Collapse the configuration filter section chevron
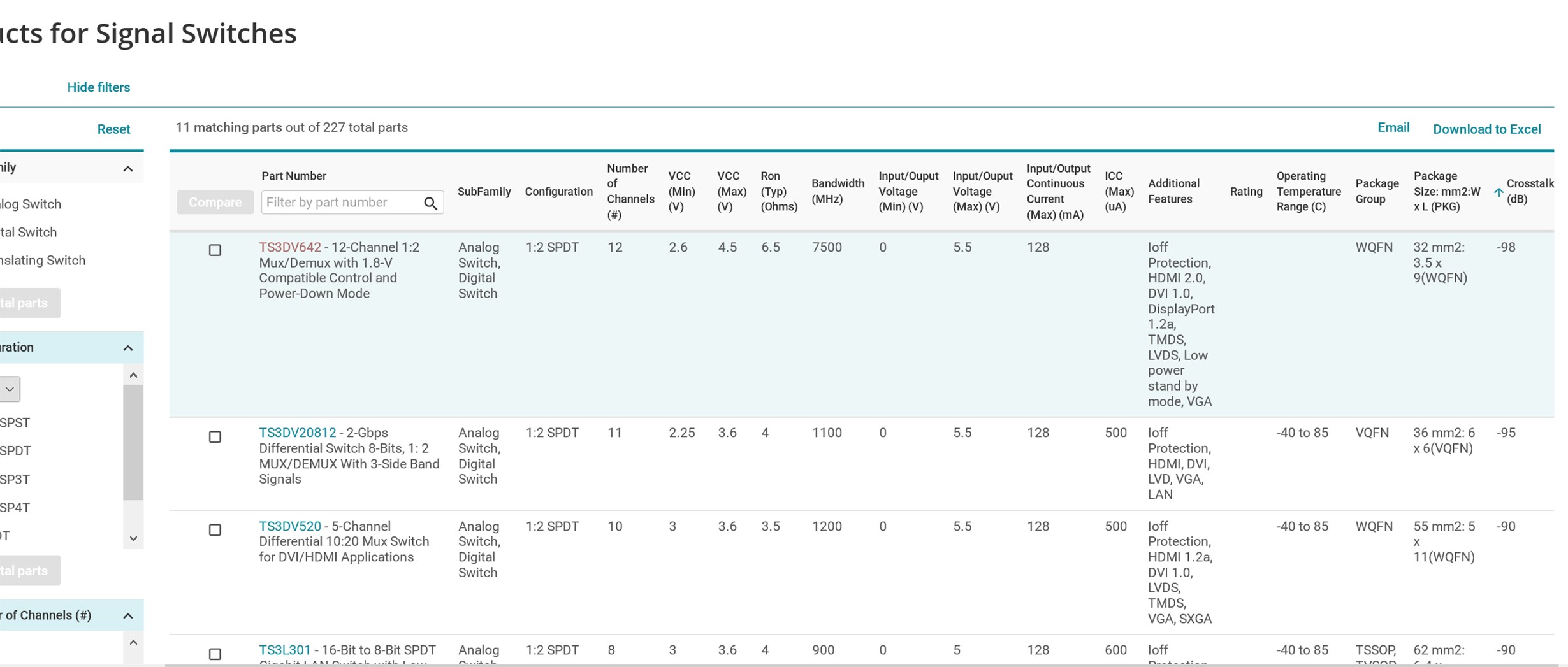1568x667 pixels. click(128, 348)
